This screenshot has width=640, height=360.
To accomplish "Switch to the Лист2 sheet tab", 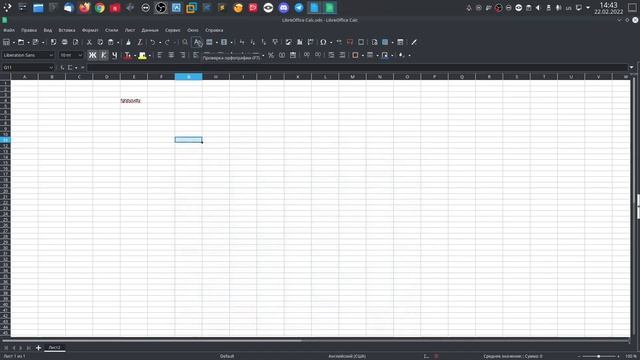I will [54, 348].
